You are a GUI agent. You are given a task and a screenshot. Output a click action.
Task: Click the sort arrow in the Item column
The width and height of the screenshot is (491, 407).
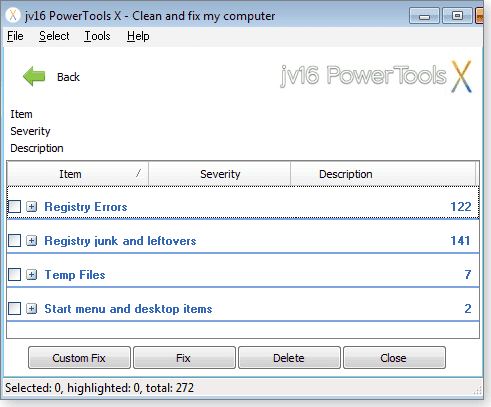[x=139, y=173]
